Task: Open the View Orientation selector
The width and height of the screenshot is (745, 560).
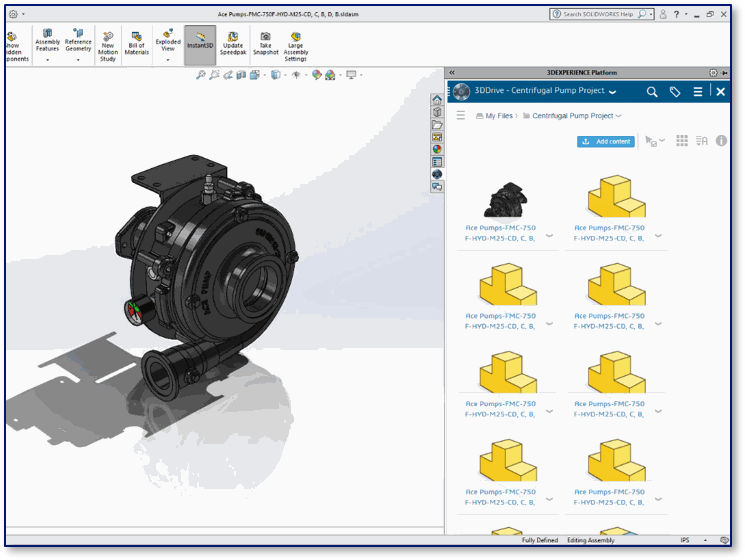Action: [x=255, y=75]
